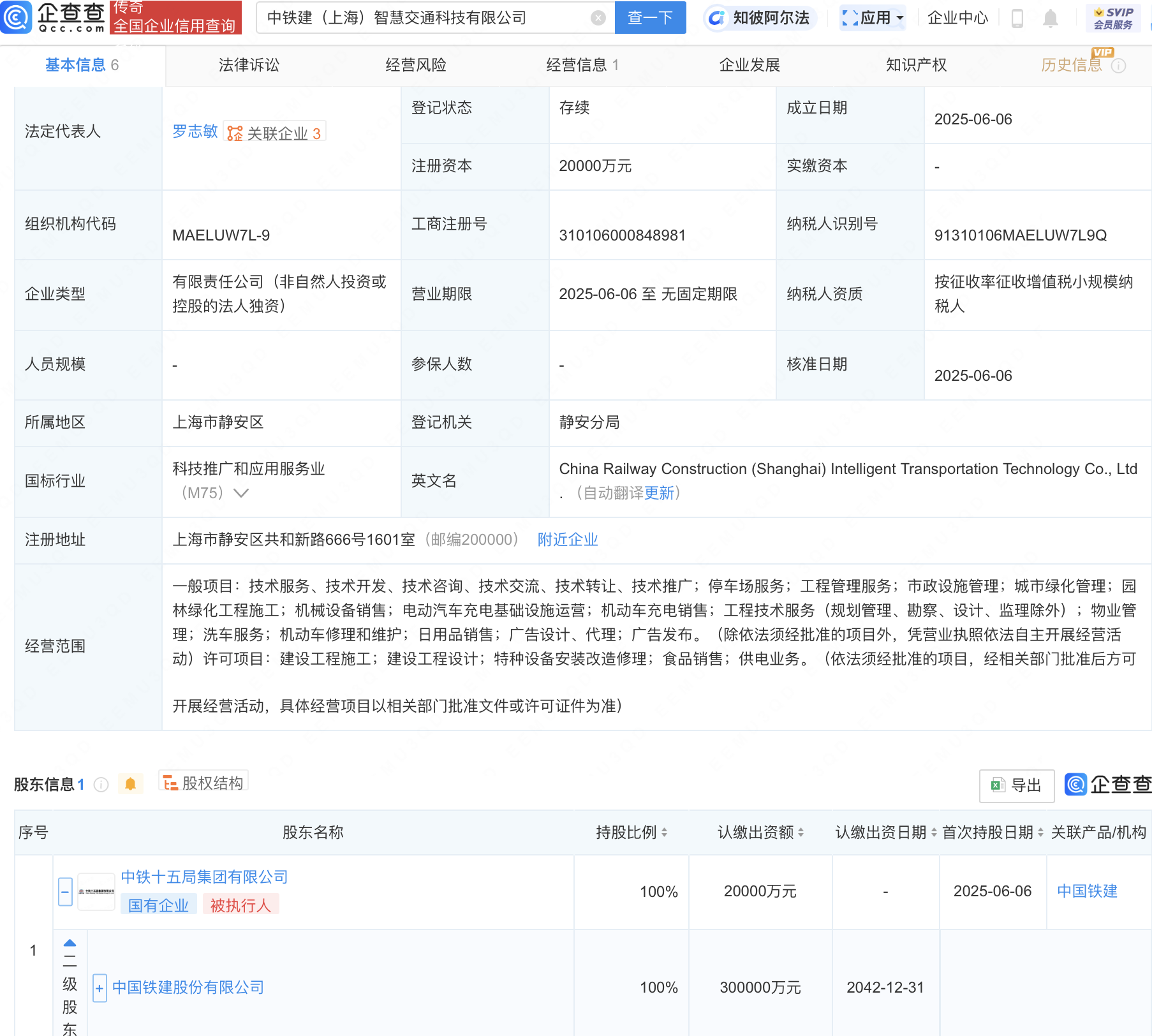Click registration number 310106000848981
1152x1036 pixels.
pos(622,235)
